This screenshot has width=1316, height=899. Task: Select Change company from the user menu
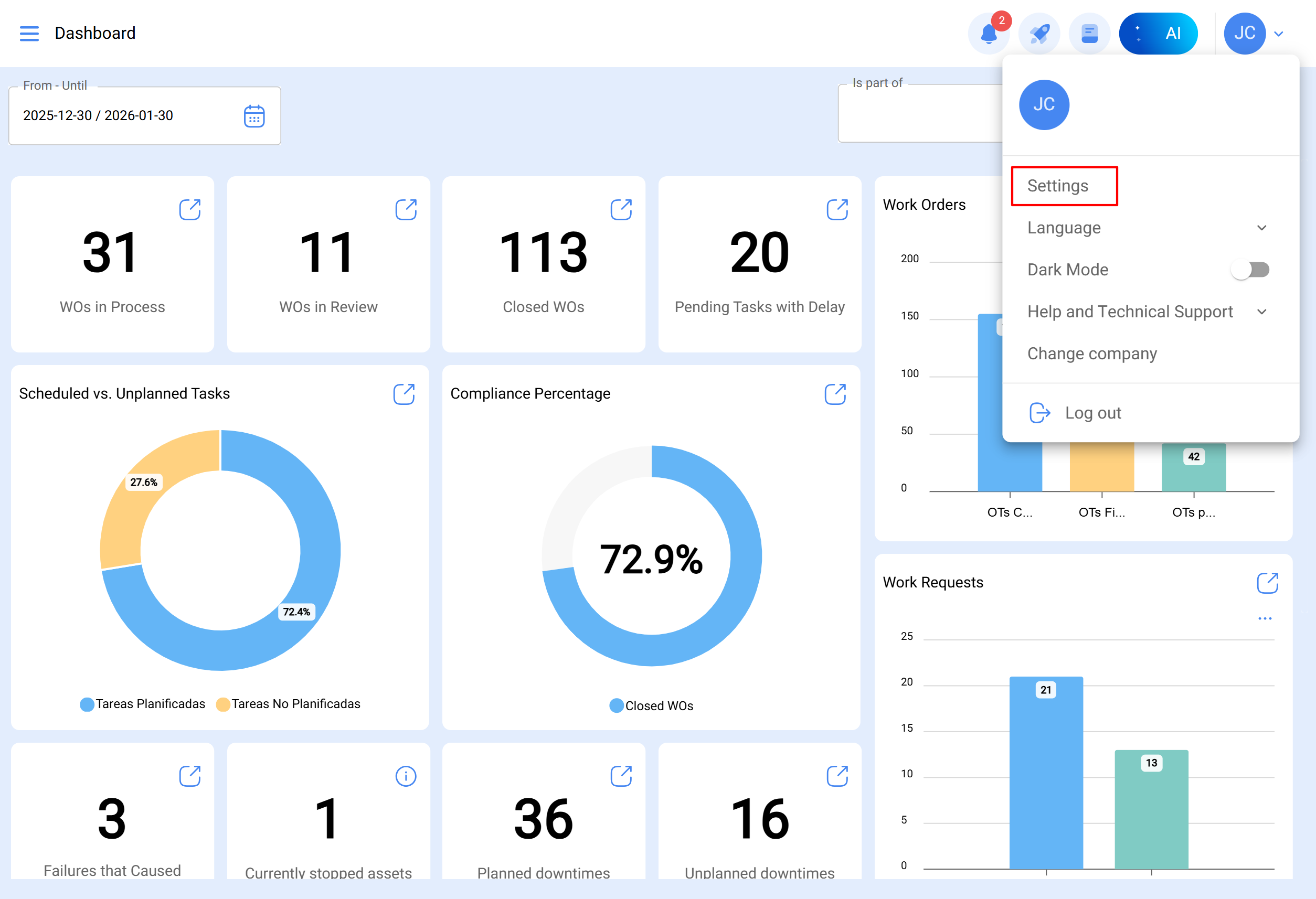(1092, 354)
